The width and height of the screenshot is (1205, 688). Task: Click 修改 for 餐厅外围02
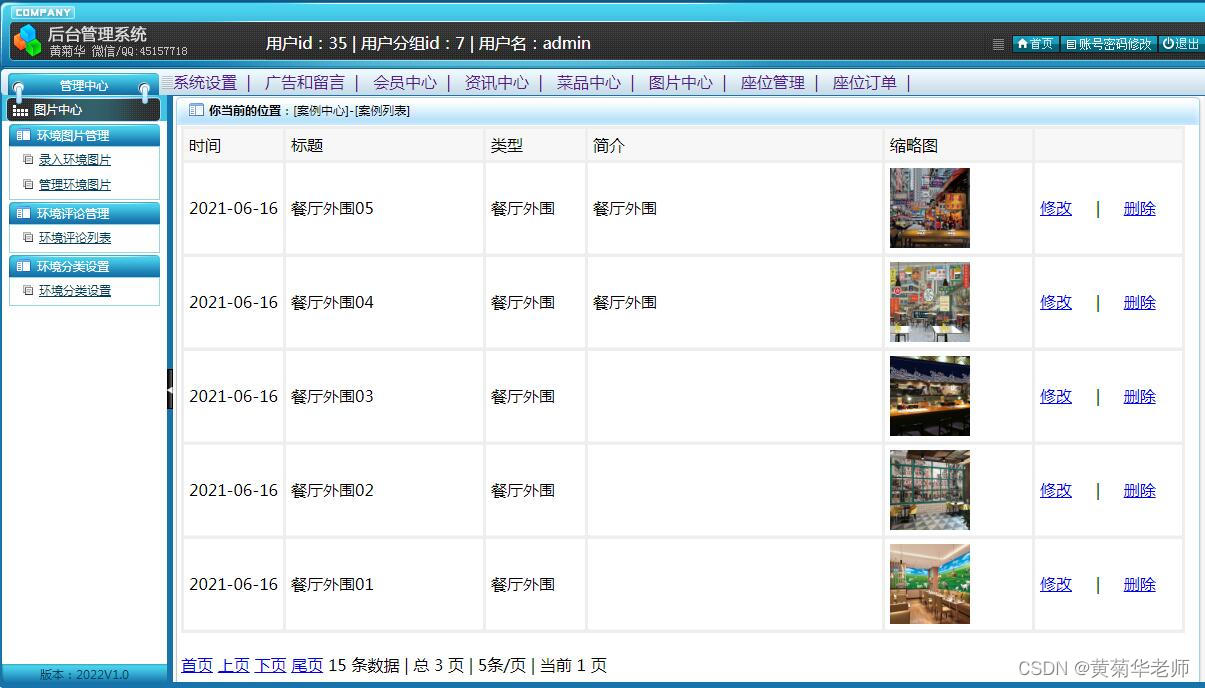[x=1056, y=490]
